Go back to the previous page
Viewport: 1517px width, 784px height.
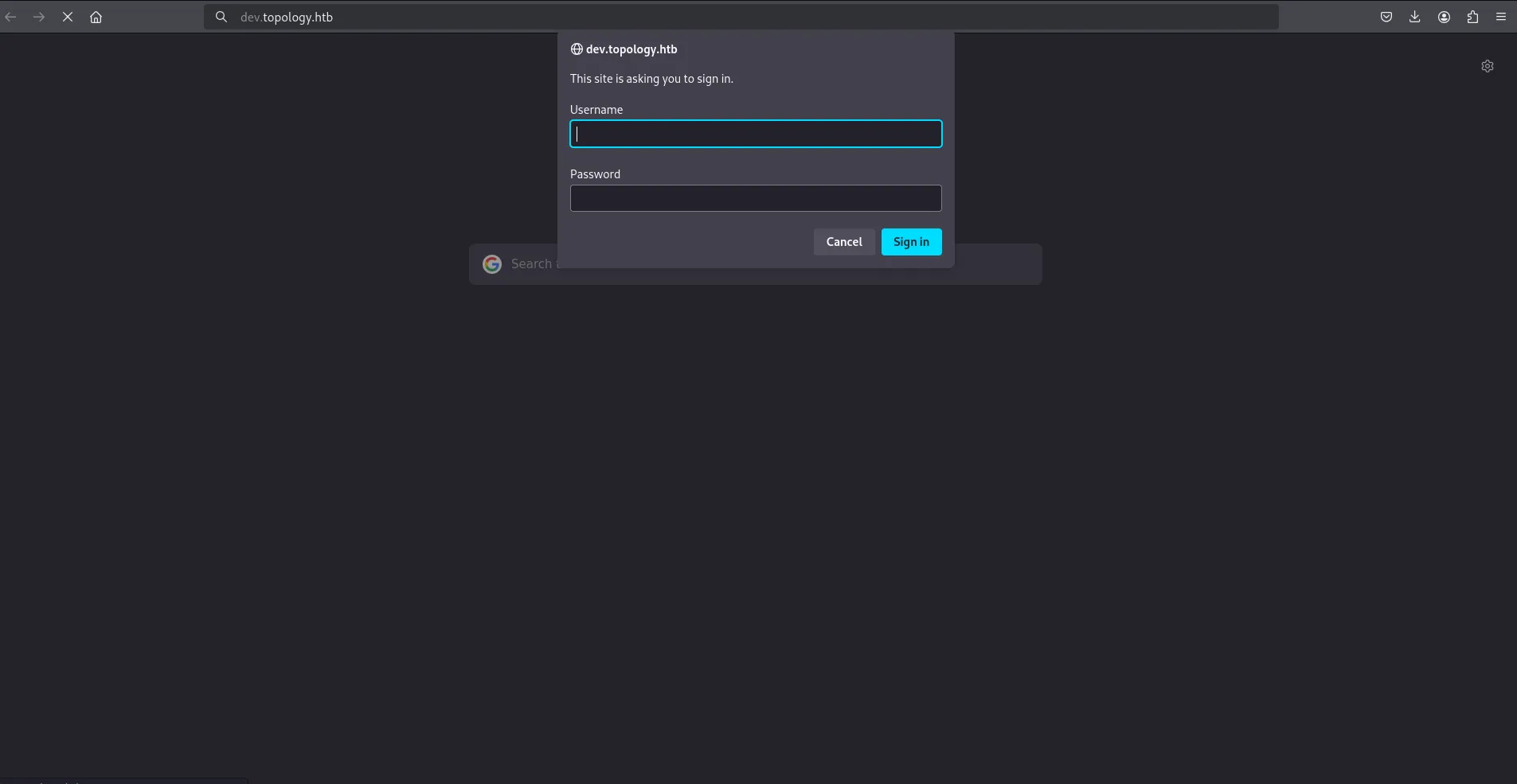(x=12, y=17)
